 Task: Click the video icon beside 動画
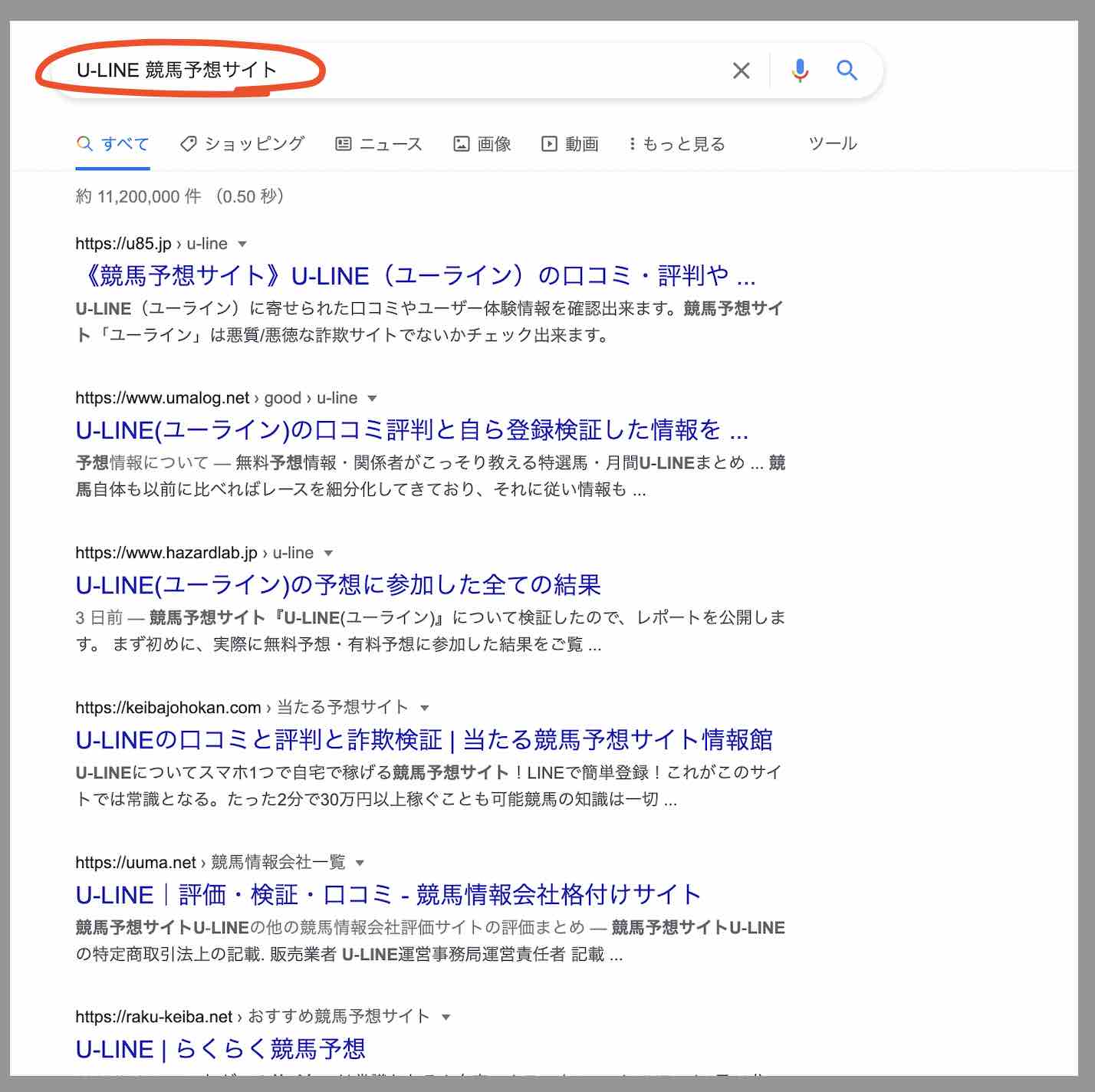tap(551, 143)
